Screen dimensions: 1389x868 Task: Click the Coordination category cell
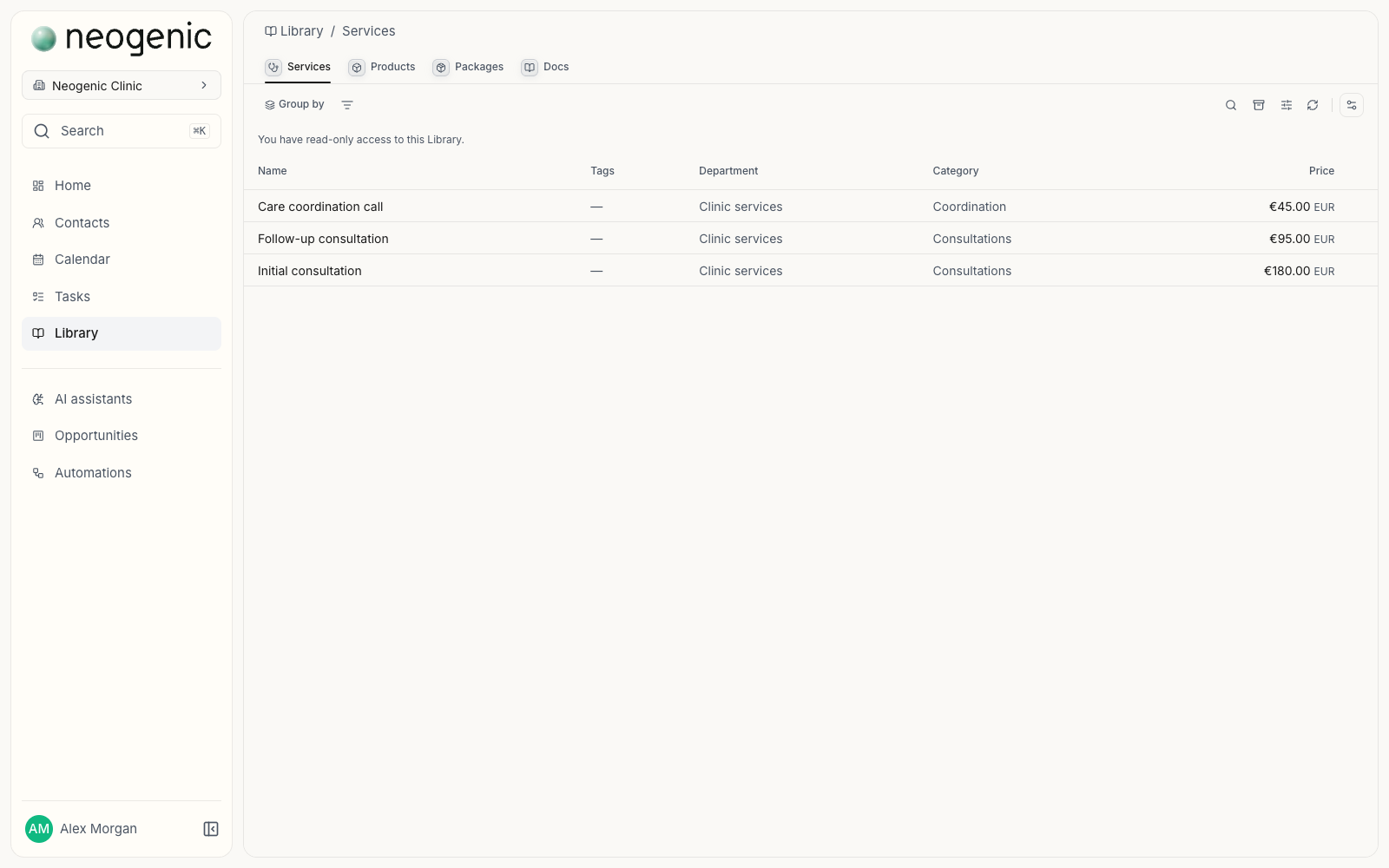(970, 207)
